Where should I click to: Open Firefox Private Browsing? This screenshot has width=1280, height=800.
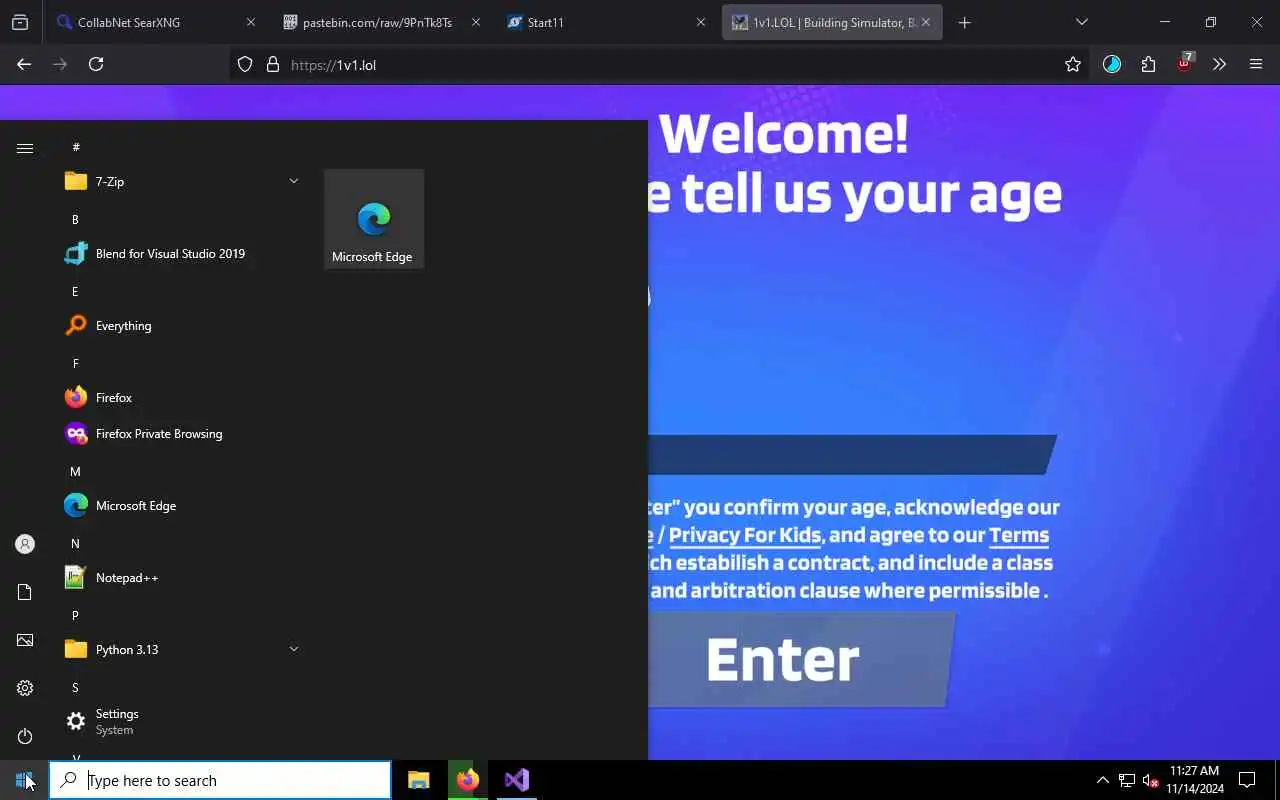pyautogui.click(x=180, y=433)
